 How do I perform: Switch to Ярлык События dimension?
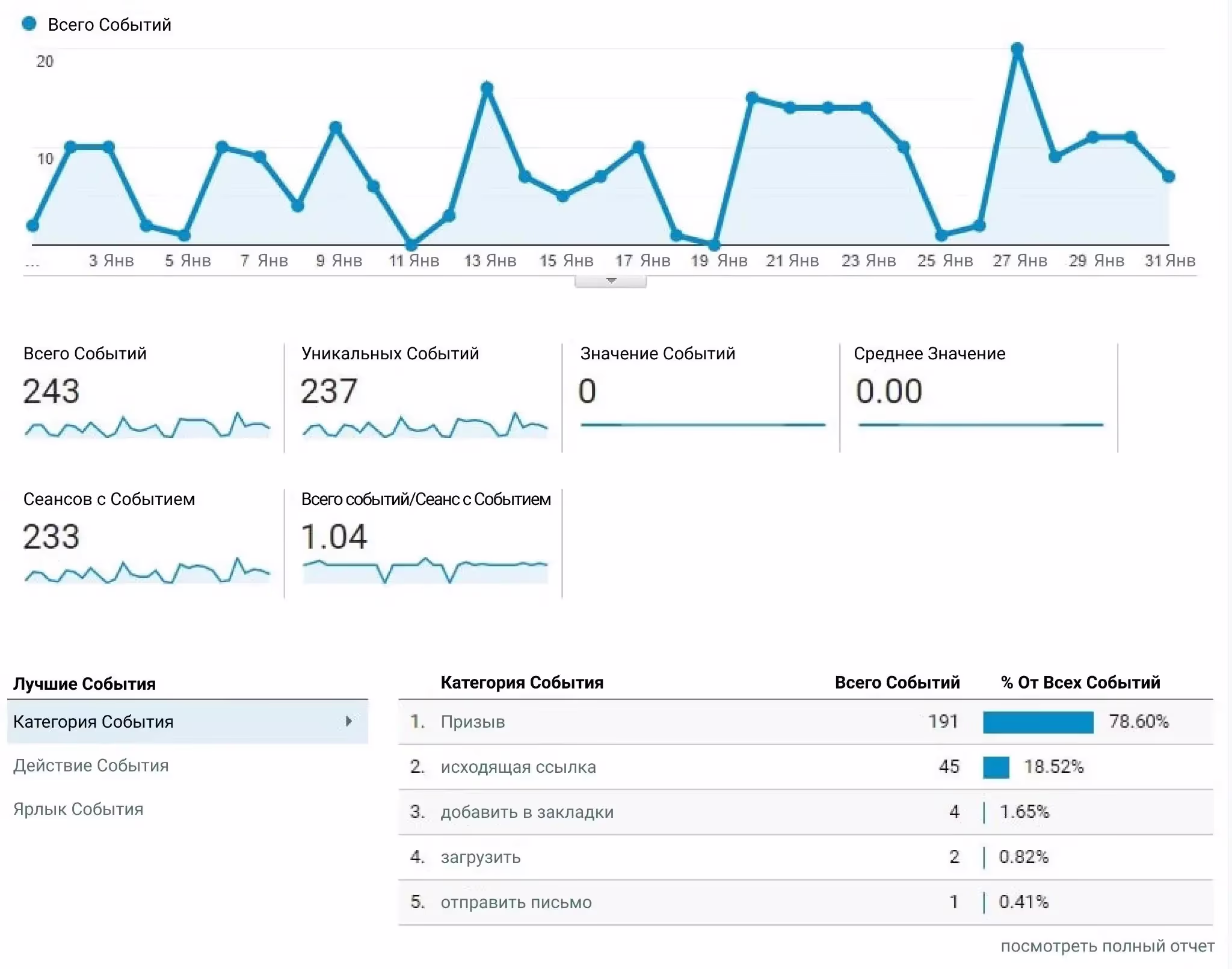tap(78, 810)
